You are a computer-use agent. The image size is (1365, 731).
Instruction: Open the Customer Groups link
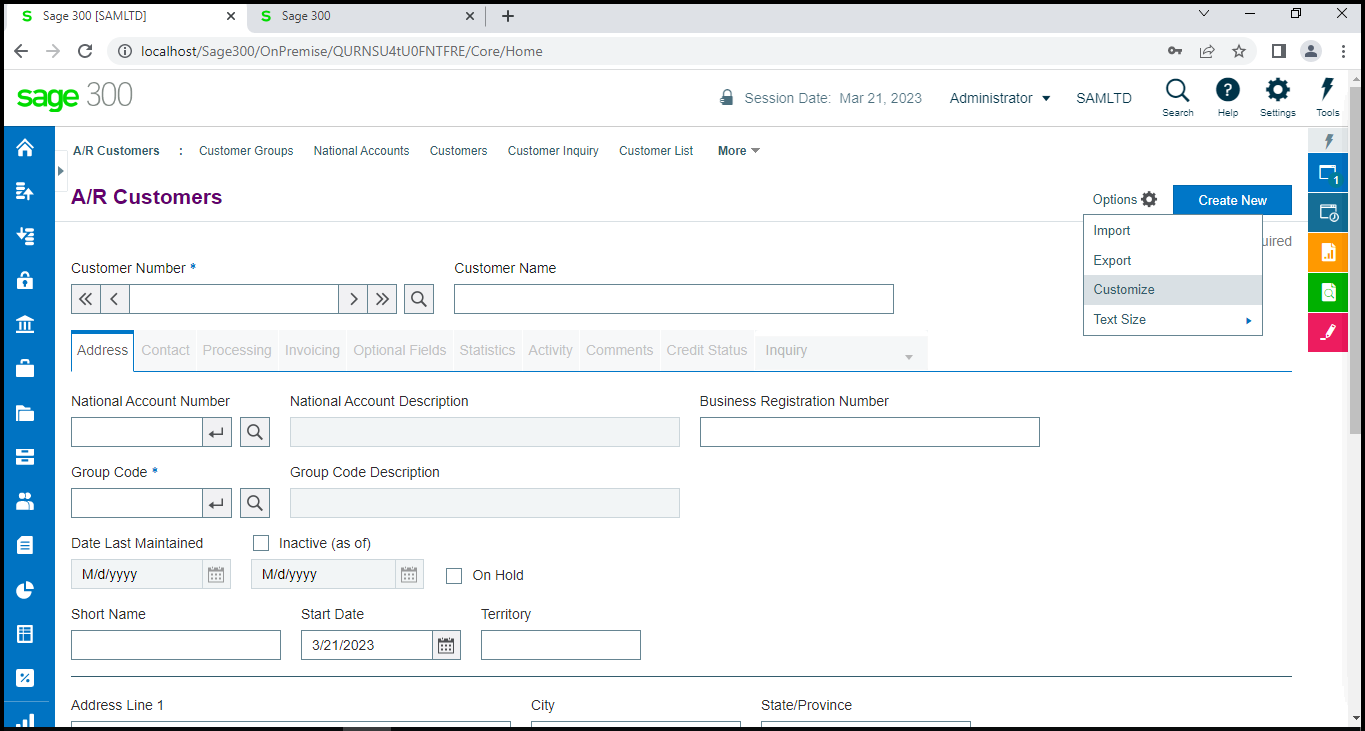tap(246, 151)
